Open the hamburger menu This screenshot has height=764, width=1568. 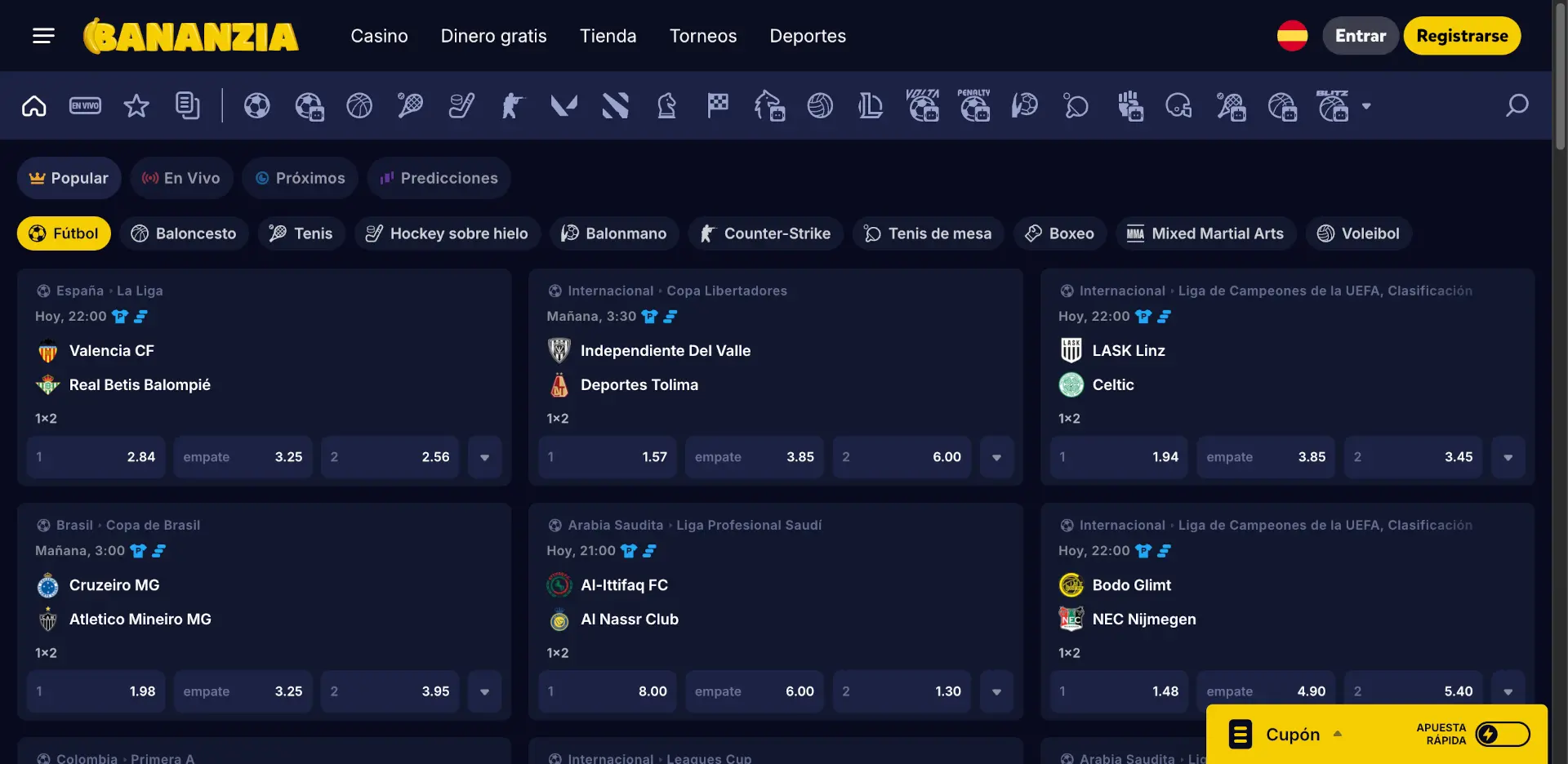[43, 36]
